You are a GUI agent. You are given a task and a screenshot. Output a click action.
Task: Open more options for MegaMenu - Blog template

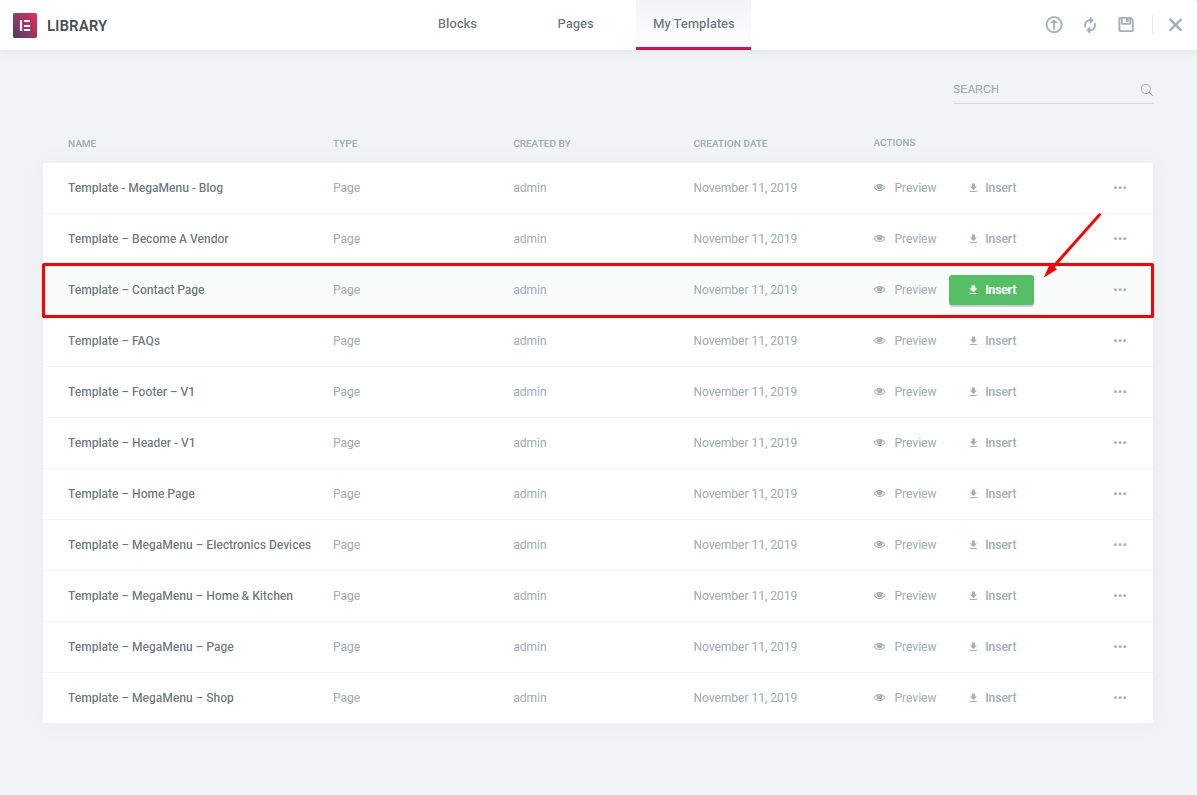1120,188
